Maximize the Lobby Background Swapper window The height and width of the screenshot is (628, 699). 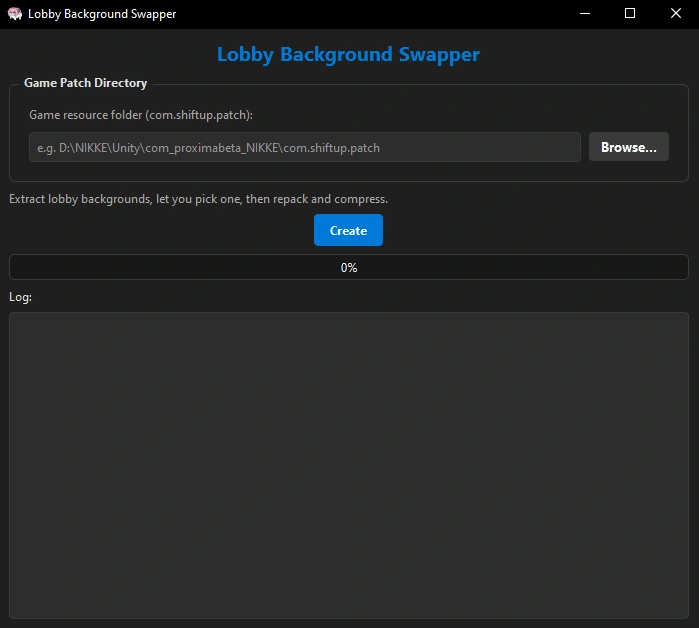coord(630,14)
